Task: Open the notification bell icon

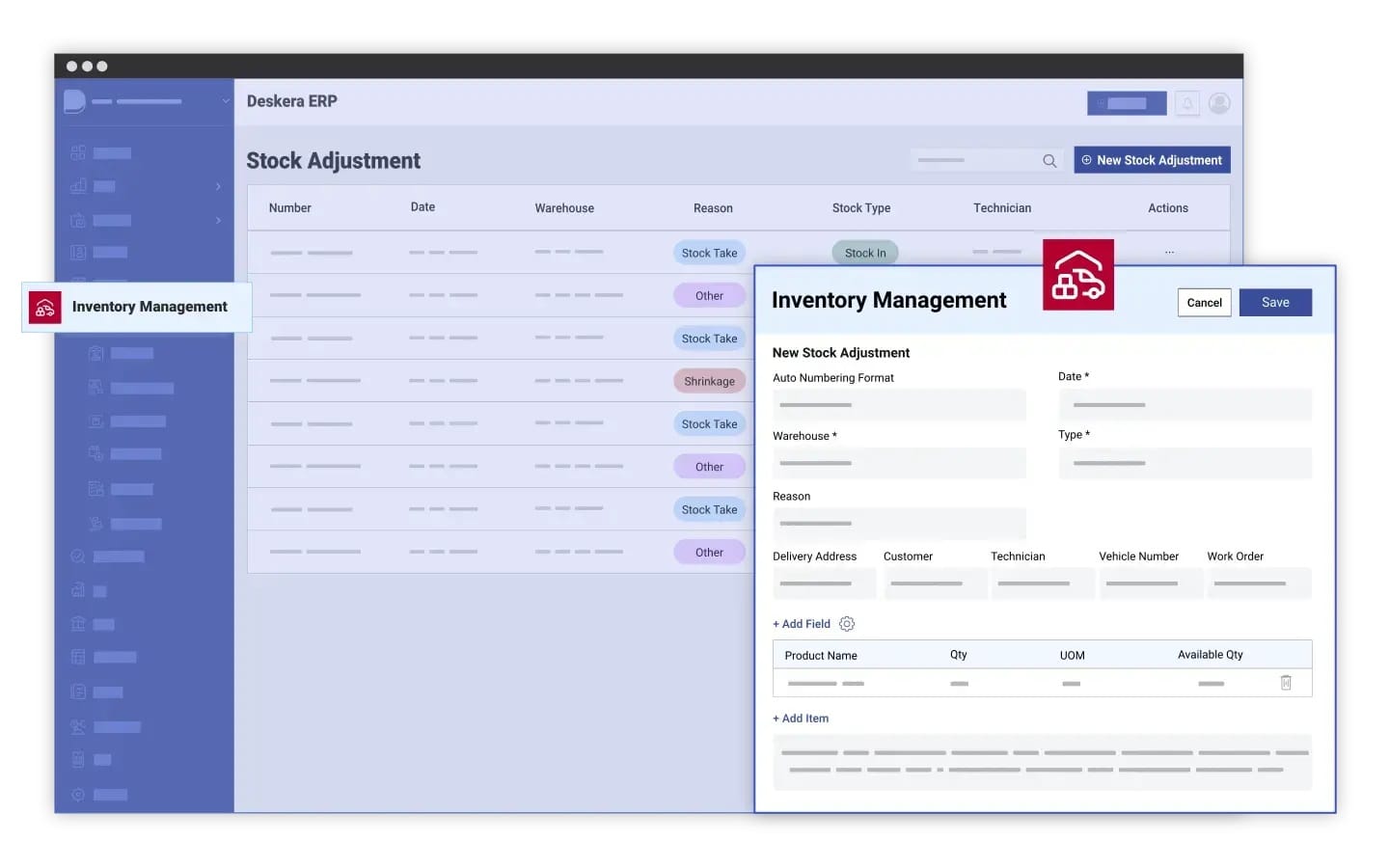Action: 1187,102
